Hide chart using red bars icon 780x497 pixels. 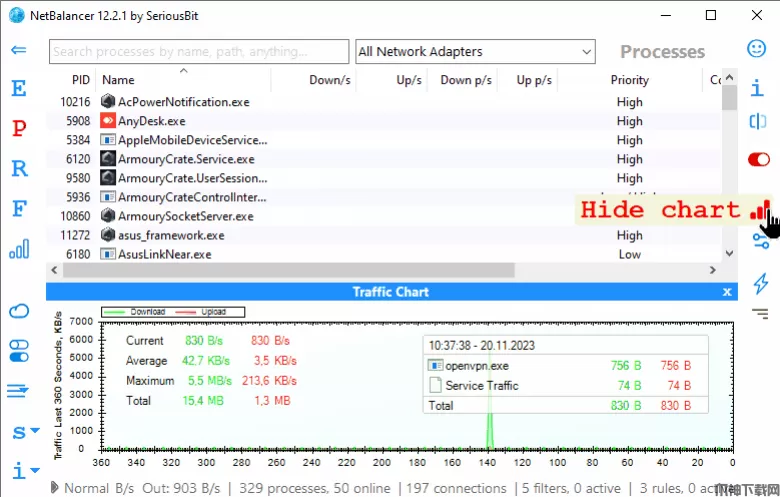[x=760, y=210]
